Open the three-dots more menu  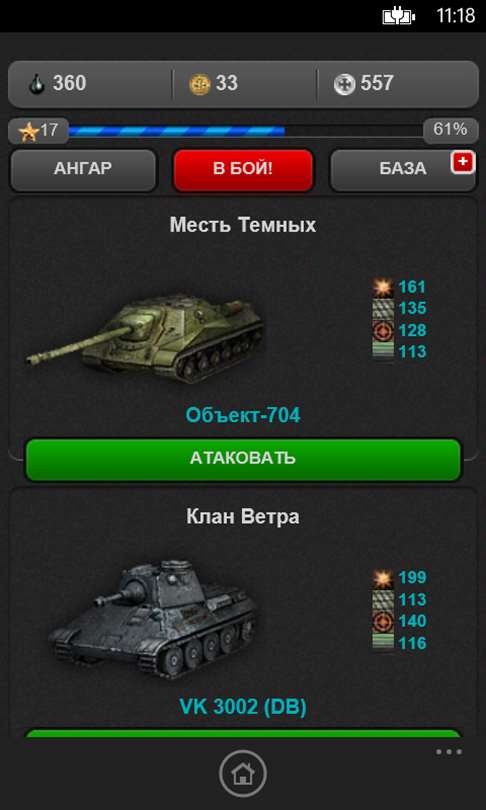pos(449,752)
